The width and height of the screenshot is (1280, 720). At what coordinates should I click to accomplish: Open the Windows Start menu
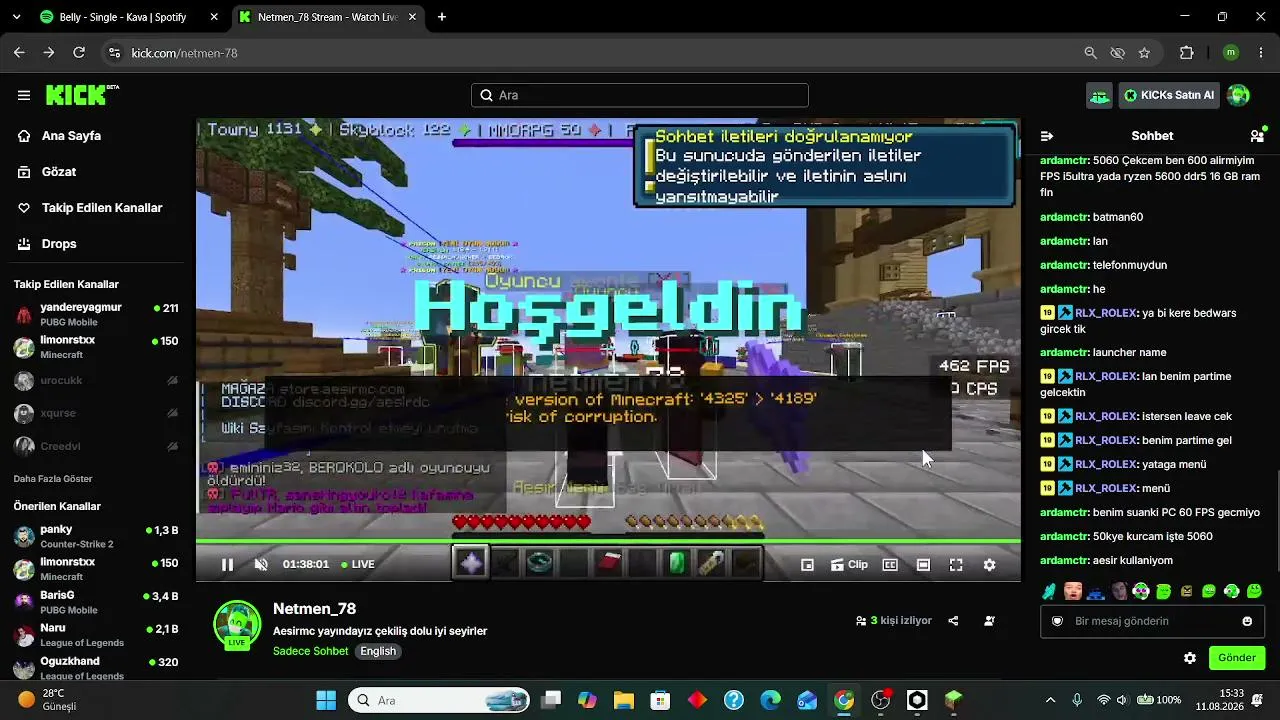[326, 700]
